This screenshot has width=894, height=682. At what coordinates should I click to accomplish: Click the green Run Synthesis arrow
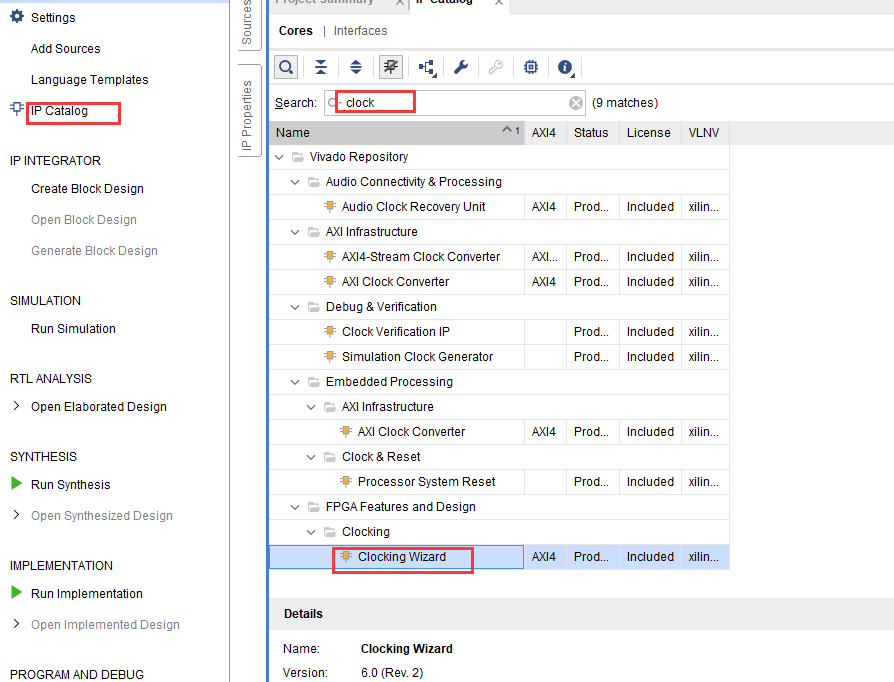pos(17,484)
